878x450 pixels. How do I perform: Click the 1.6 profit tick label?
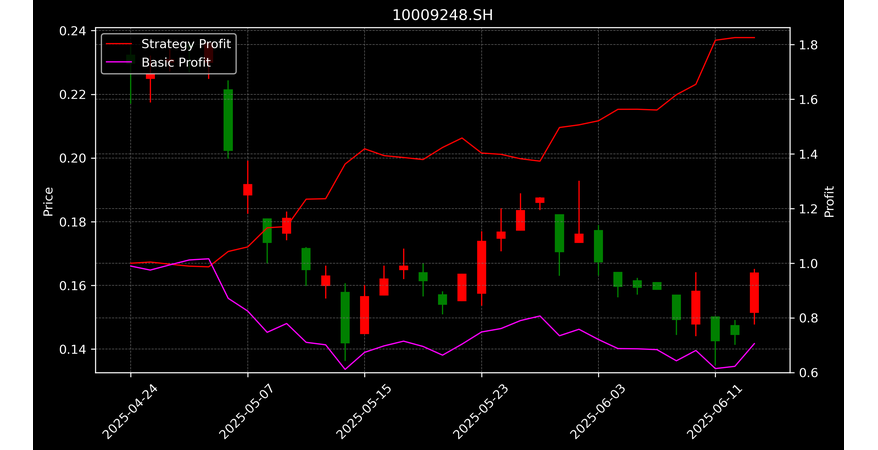pyautogui.click(x=807, y=100)
